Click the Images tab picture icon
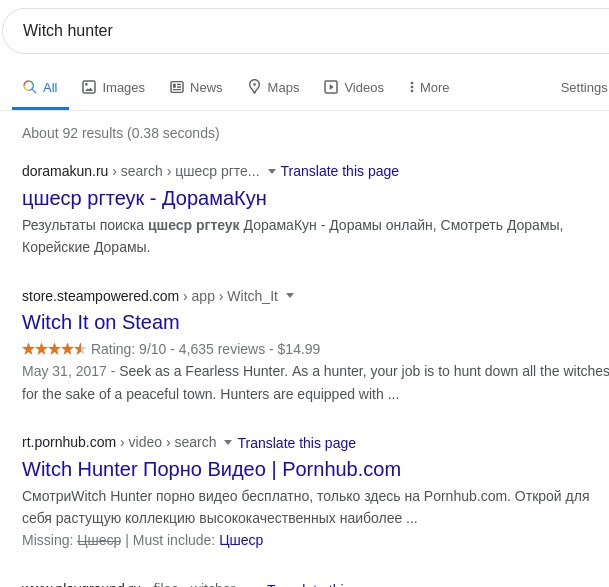The height and width of the screenshot is (587, 609). tap(89, 87)
